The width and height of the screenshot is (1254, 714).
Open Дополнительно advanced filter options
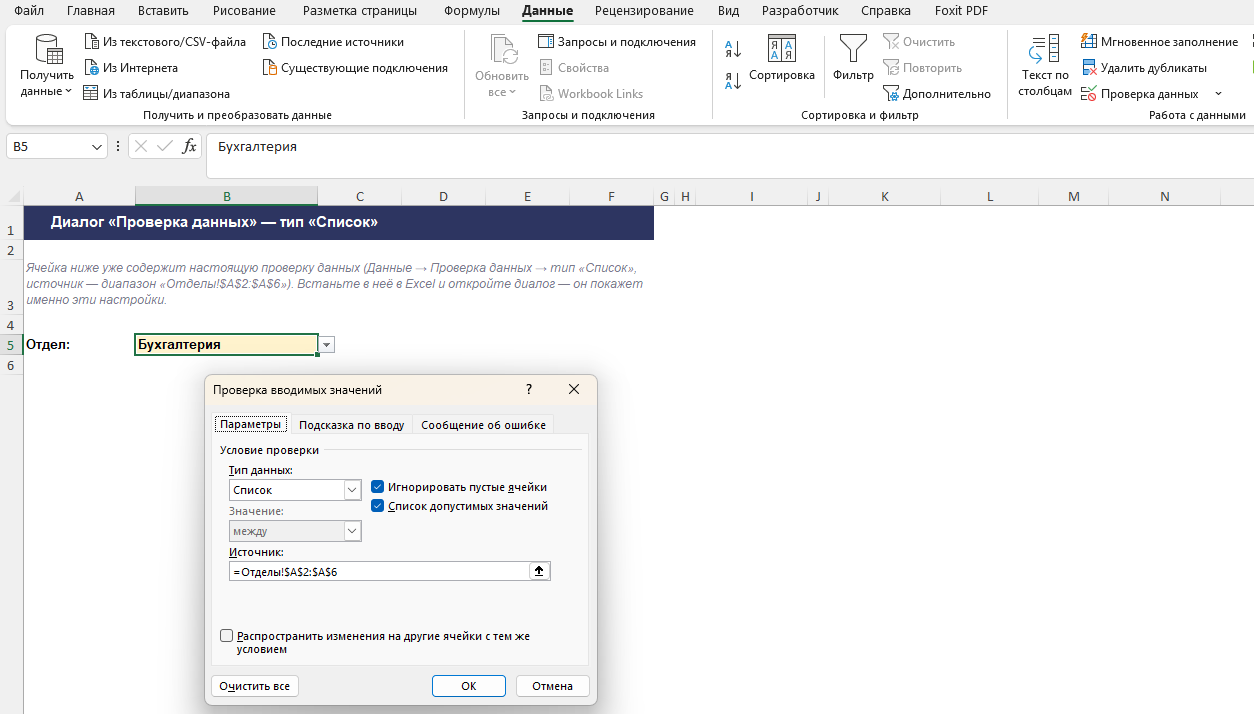937,94
